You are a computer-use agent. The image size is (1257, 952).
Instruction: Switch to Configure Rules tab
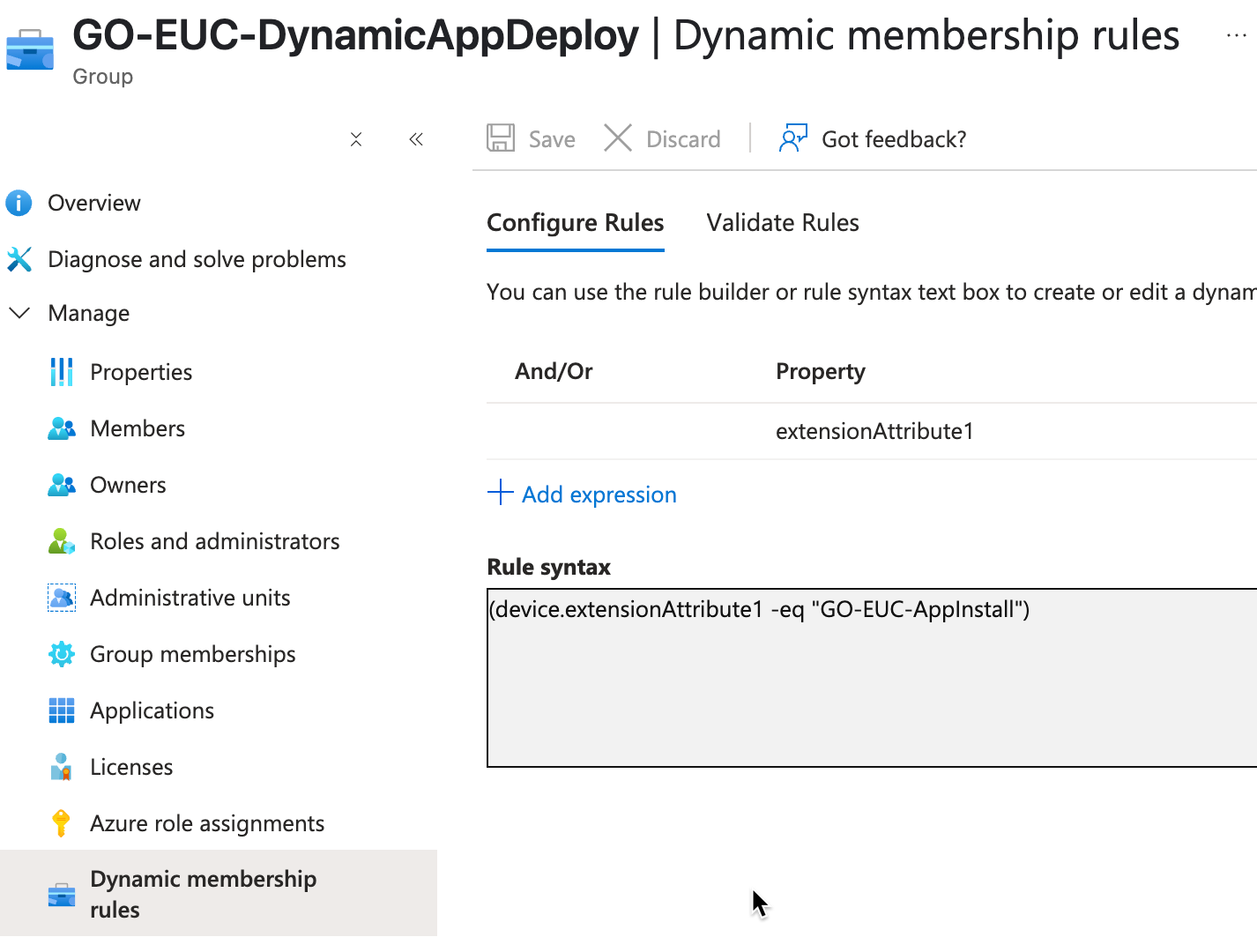click(x=576, y=223)
